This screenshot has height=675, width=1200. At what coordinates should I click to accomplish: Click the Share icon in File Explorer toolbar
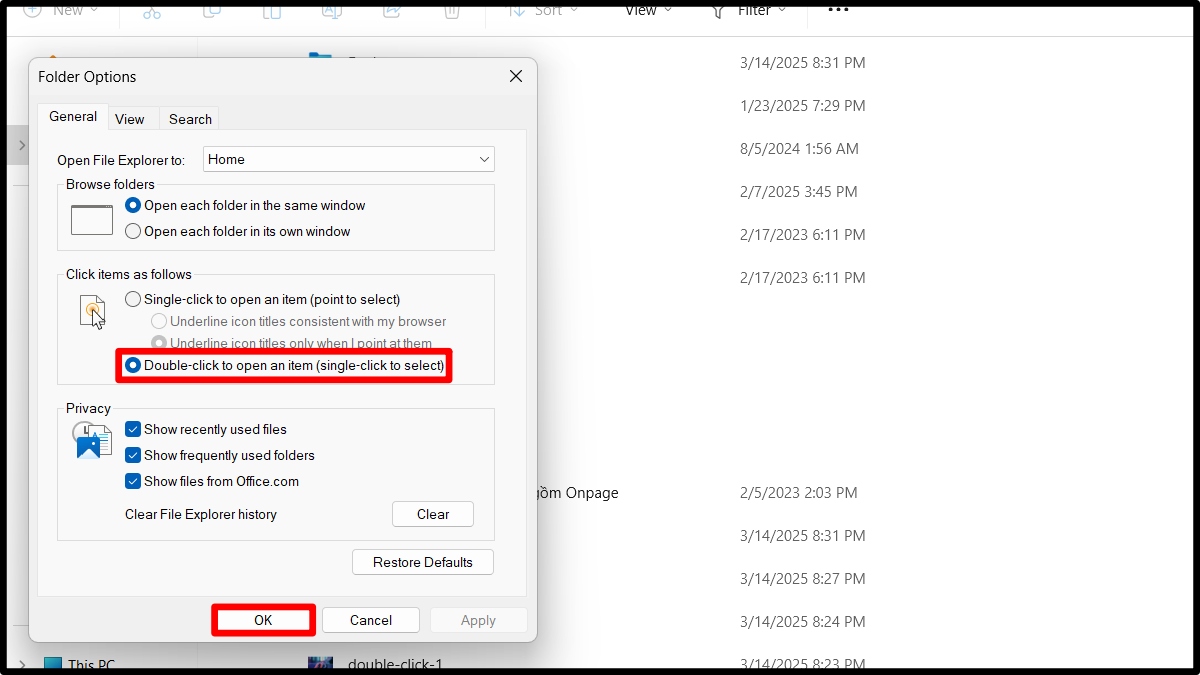click(x=391, y=10)
